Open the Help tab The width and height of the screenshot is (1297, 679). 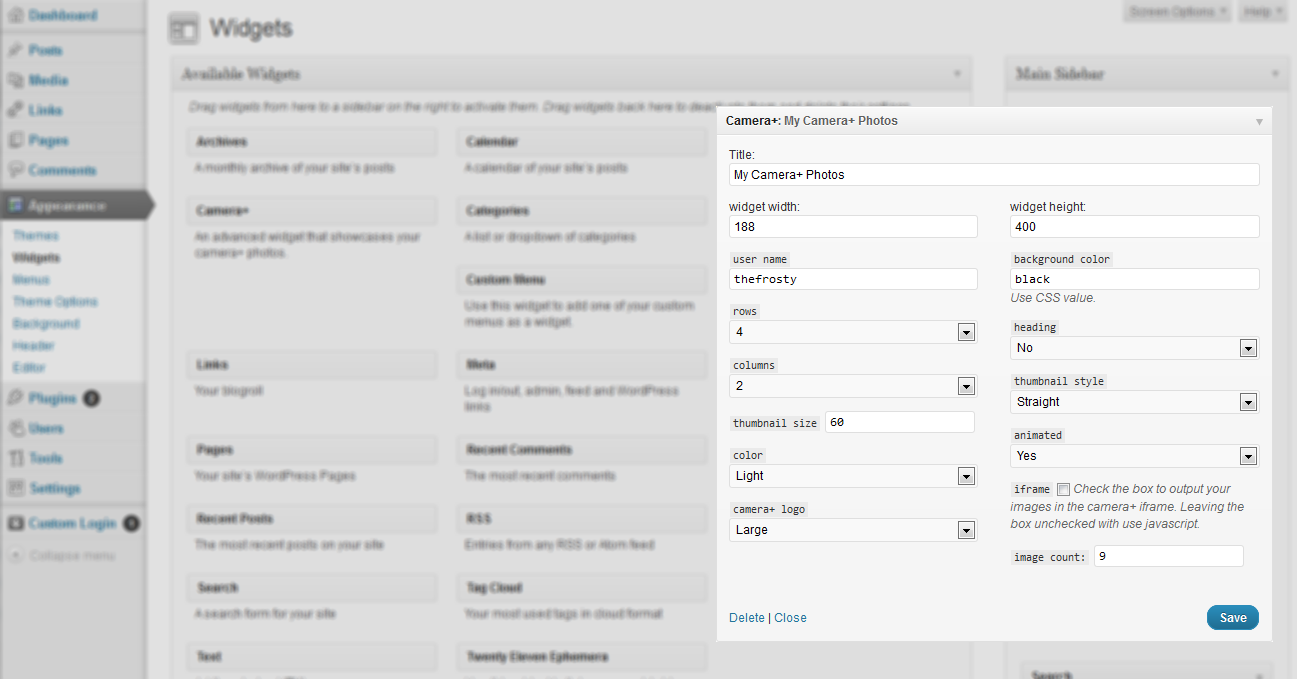pyautogui.click(x=1264, y=12)
